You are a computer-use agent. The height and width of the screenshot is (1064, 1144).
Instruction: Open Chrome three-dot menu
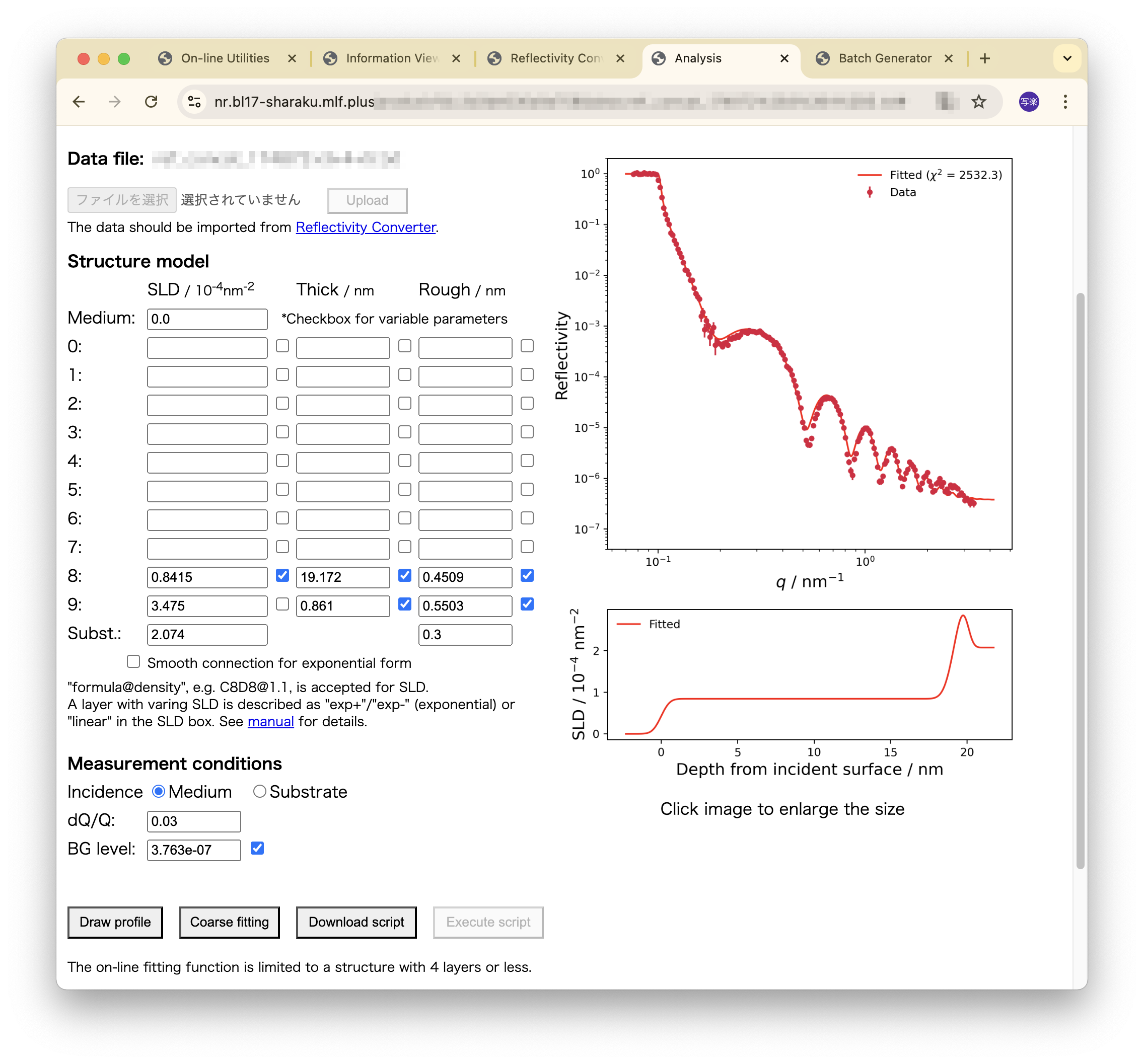[x=1065, y=102]
